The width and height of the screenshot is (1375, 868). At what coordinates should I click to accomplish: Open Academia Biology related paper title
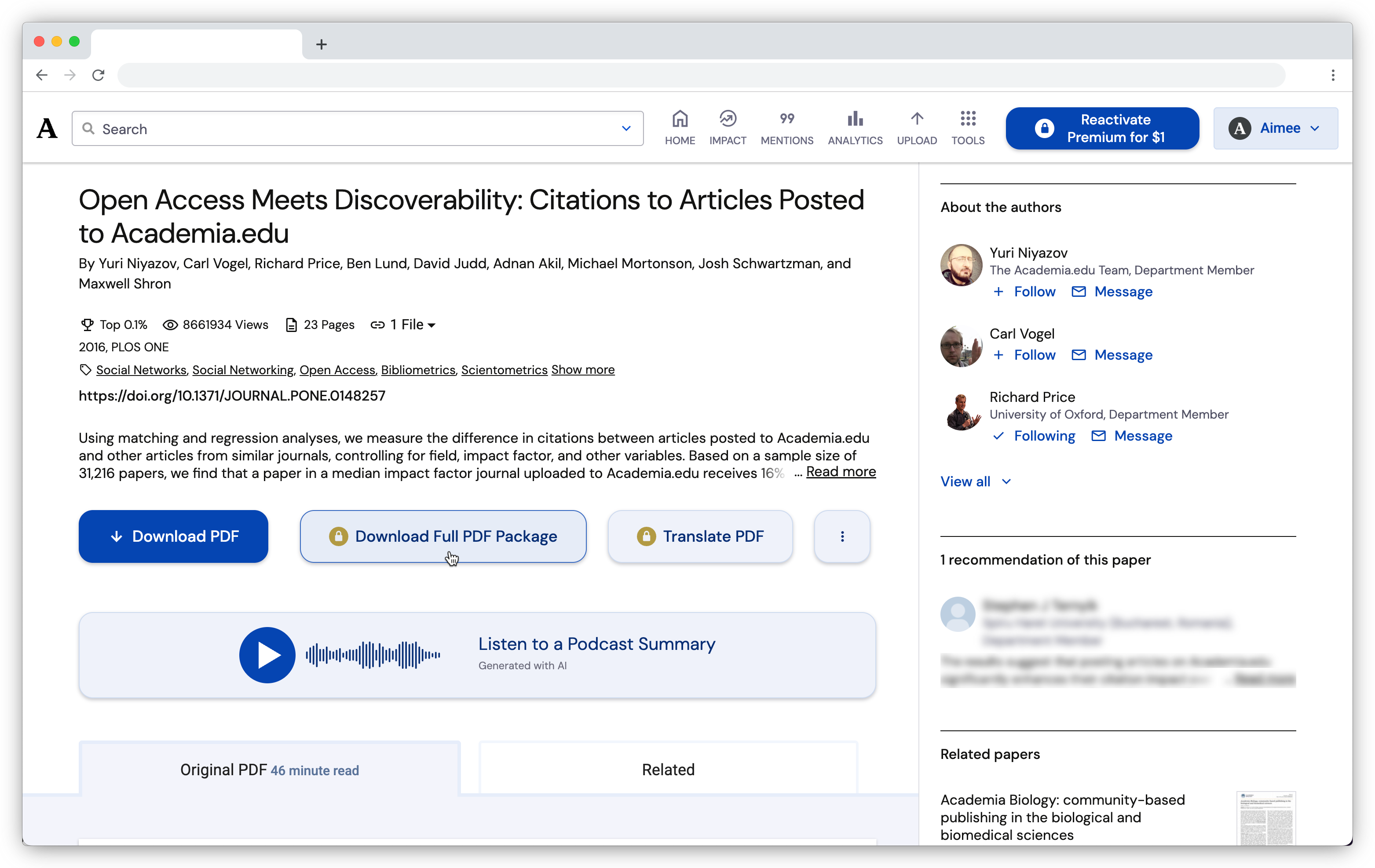tap(1062, 817)
